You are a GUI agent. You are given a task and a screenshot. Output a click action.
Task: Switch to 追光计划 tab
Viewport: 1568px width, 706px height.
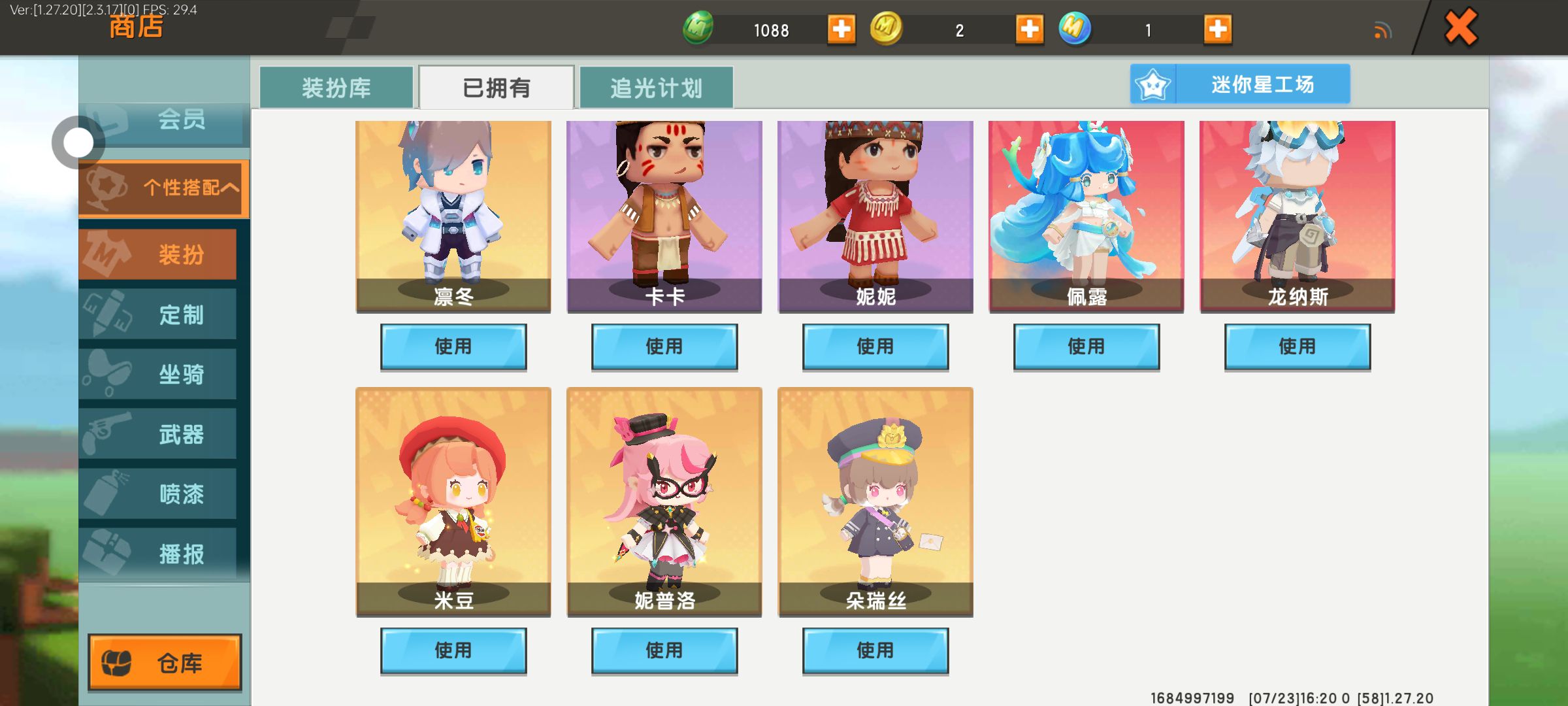point(656,87)
